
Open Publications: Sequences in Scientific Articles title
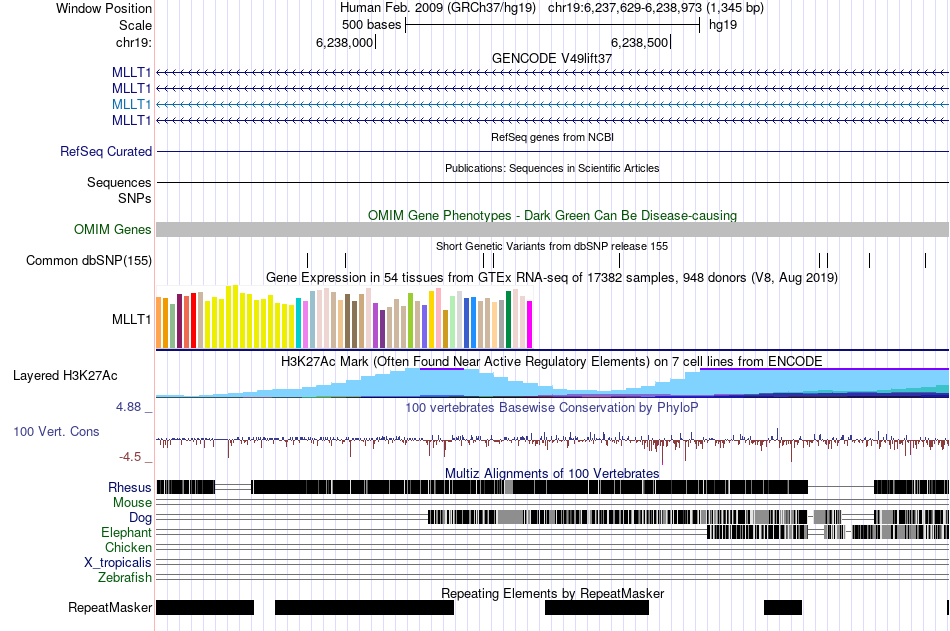tap(552, 169)
